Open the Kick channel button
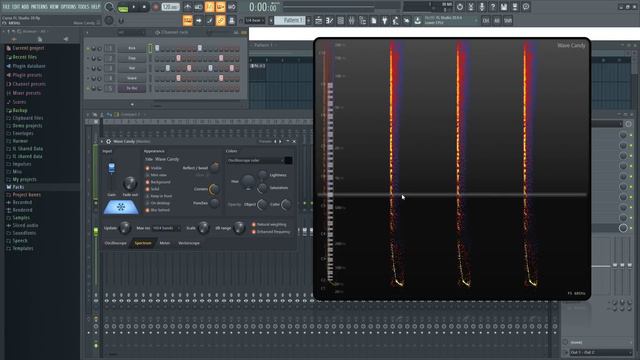Viewport: 640px width, 360px height. coord(132,48)
